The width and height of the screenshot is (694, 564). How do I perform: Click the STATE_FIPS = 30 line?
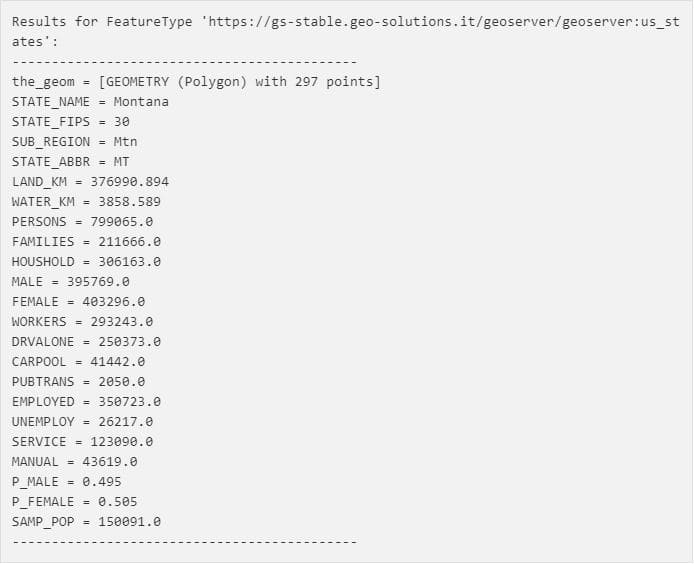pos(71,122)
